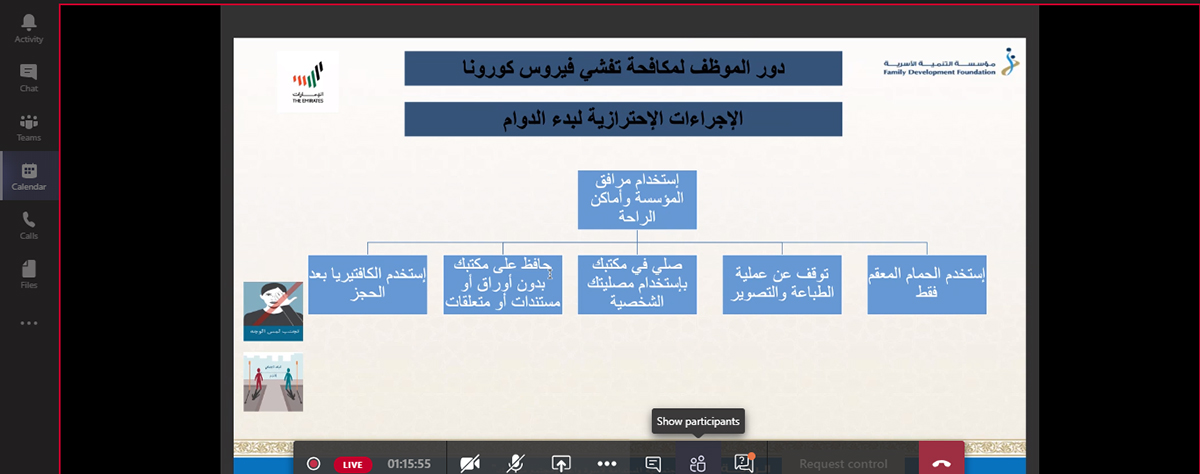Viewport: 1200px width, 474px height.
Task: Open the share content tray
Action: tap(561, 463)
